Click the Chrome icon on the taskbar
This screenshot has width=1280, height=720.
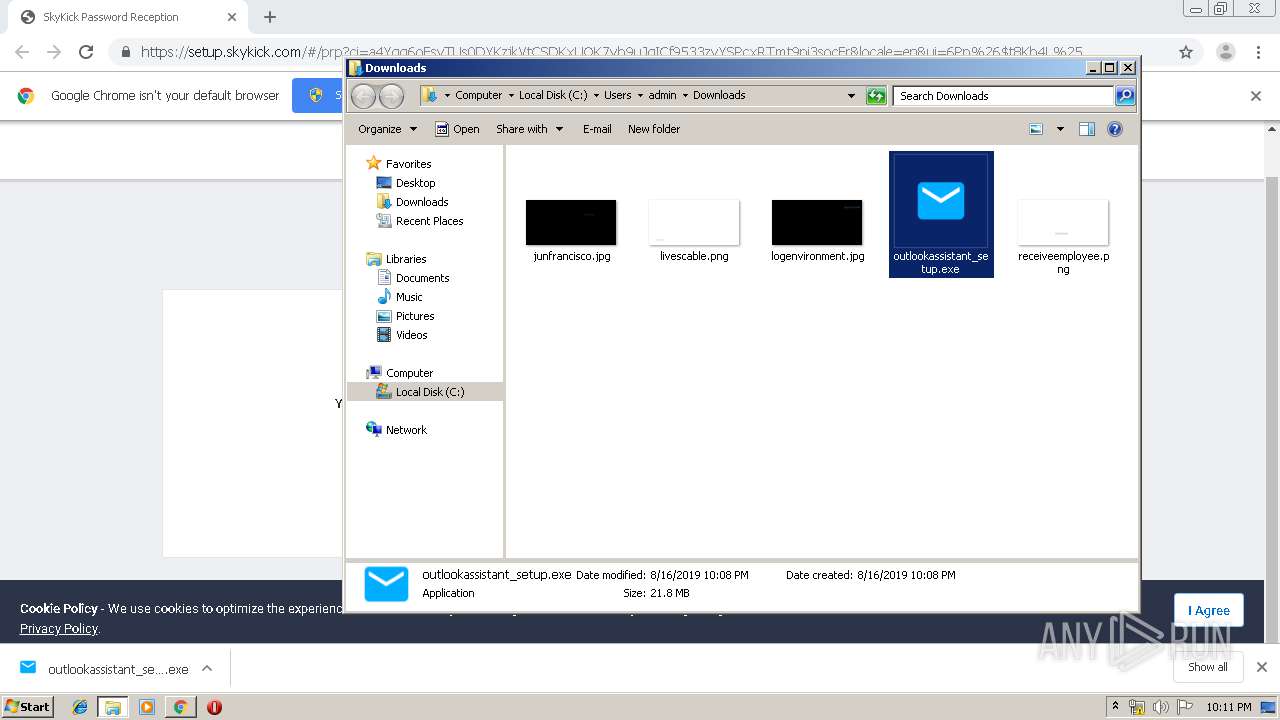tap(180, 707)
